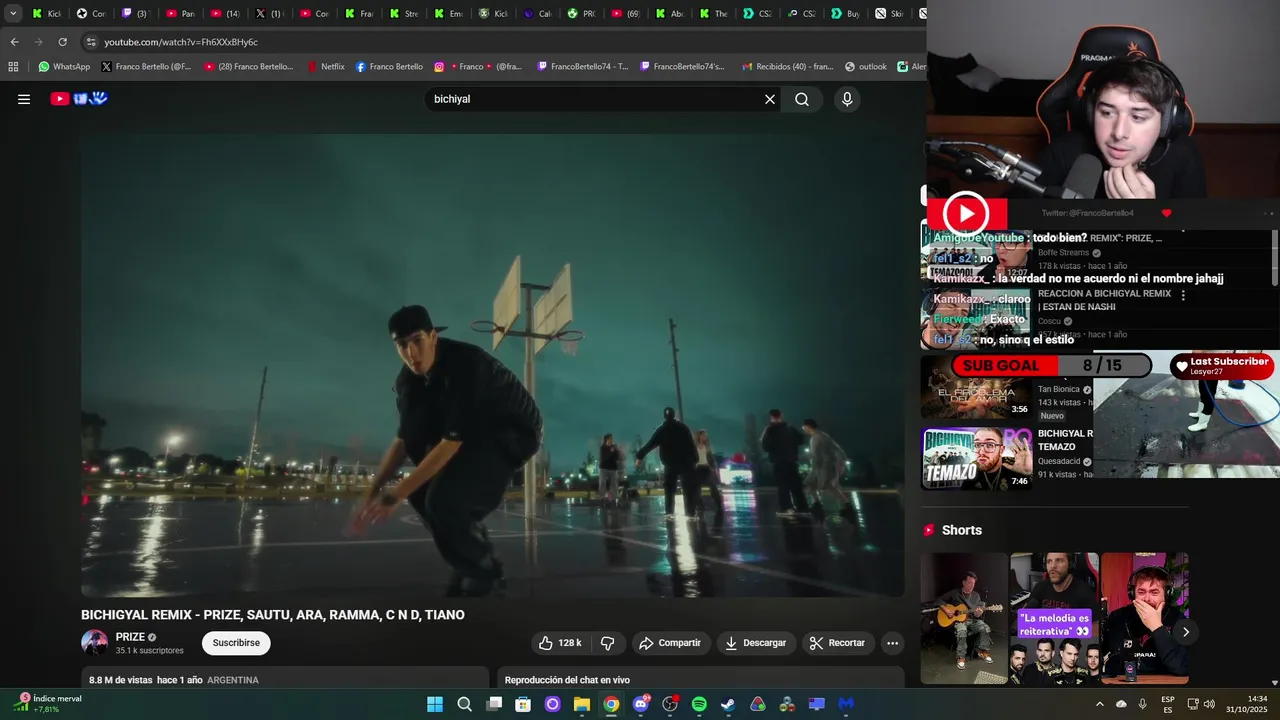
Task: Switch to the (69 YouTube tab
Action: point(625,13)
